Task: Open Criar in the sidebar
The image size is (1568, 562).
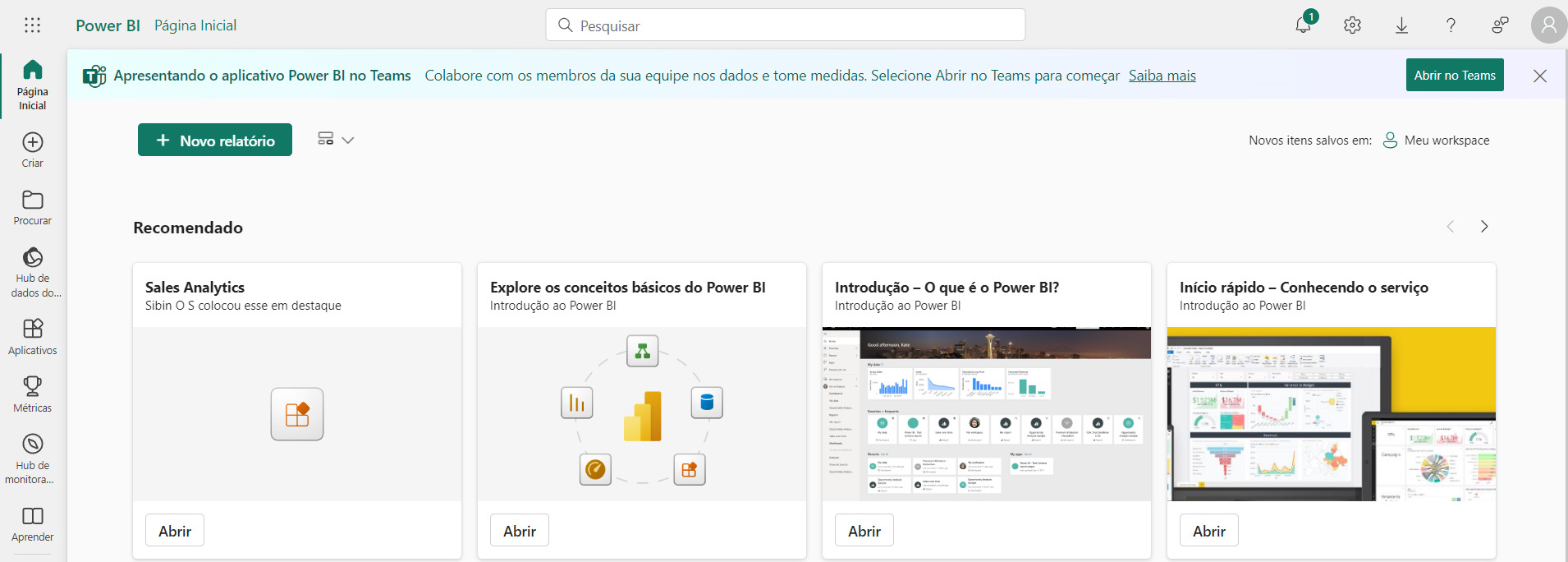Action: pos(33,150)
